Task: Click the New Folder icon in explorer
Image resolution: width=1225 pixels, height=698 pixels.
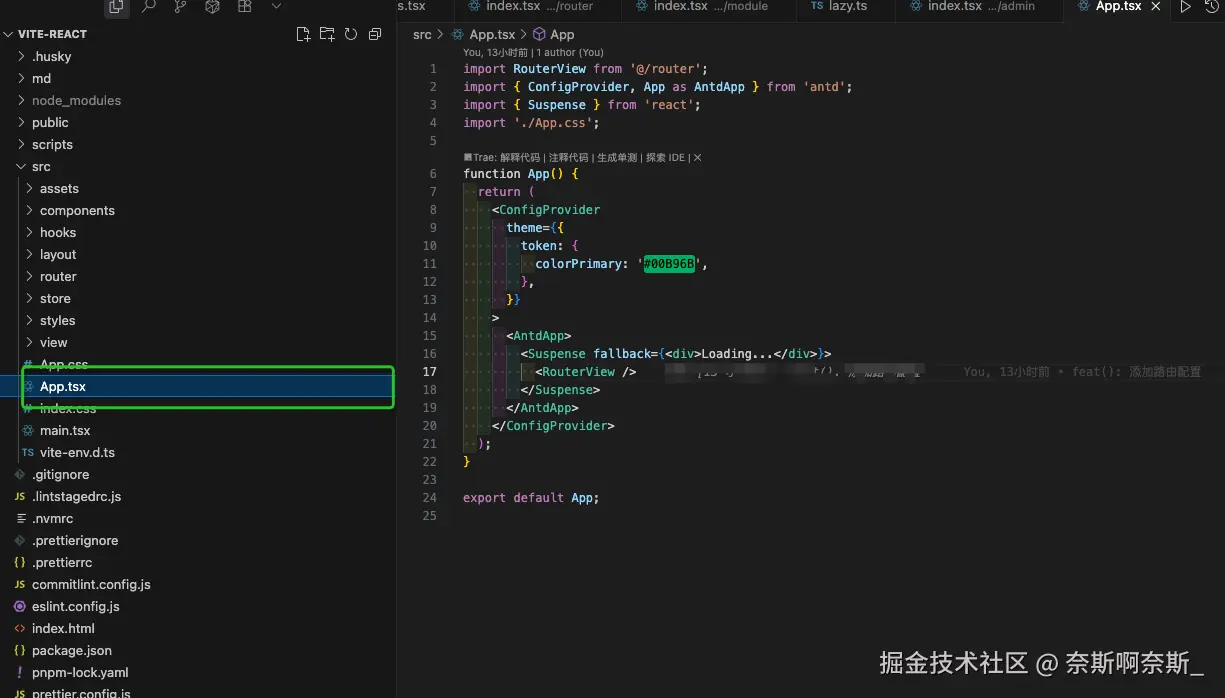Action: point(327,34)
